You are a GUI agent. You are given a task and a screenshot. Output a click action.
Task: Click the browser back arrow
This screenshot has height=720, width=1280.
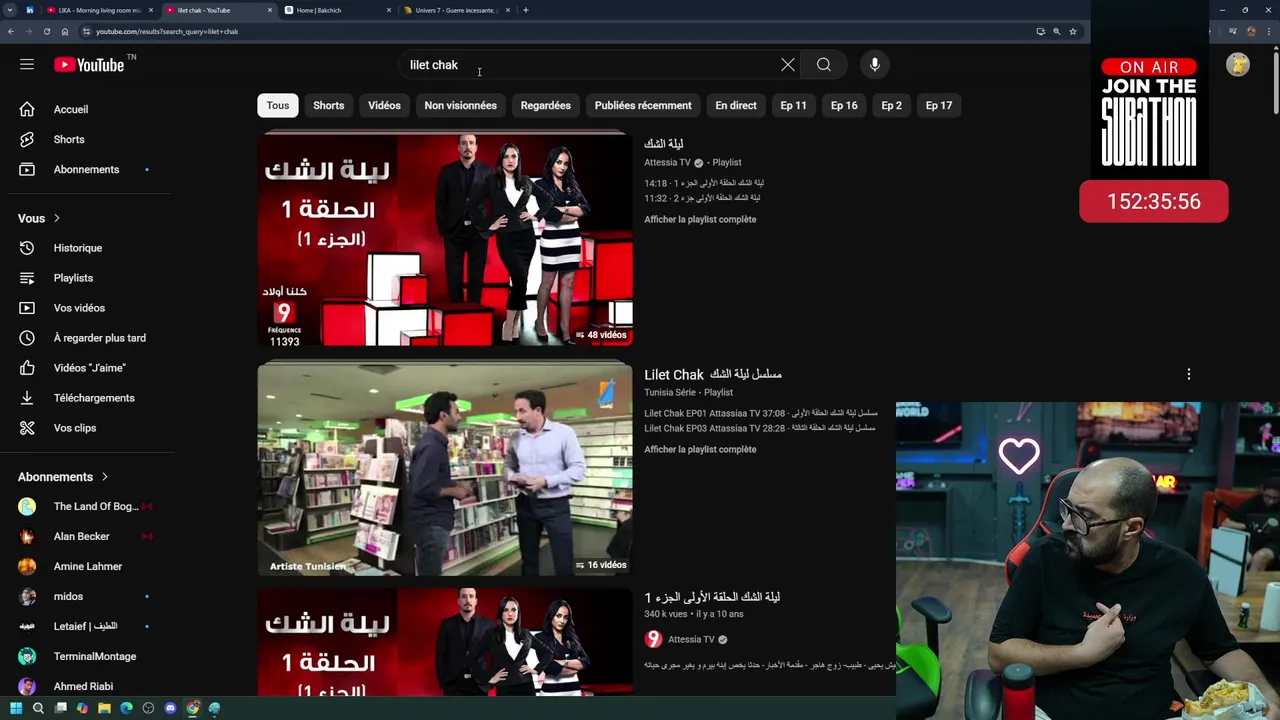[11, 31]
